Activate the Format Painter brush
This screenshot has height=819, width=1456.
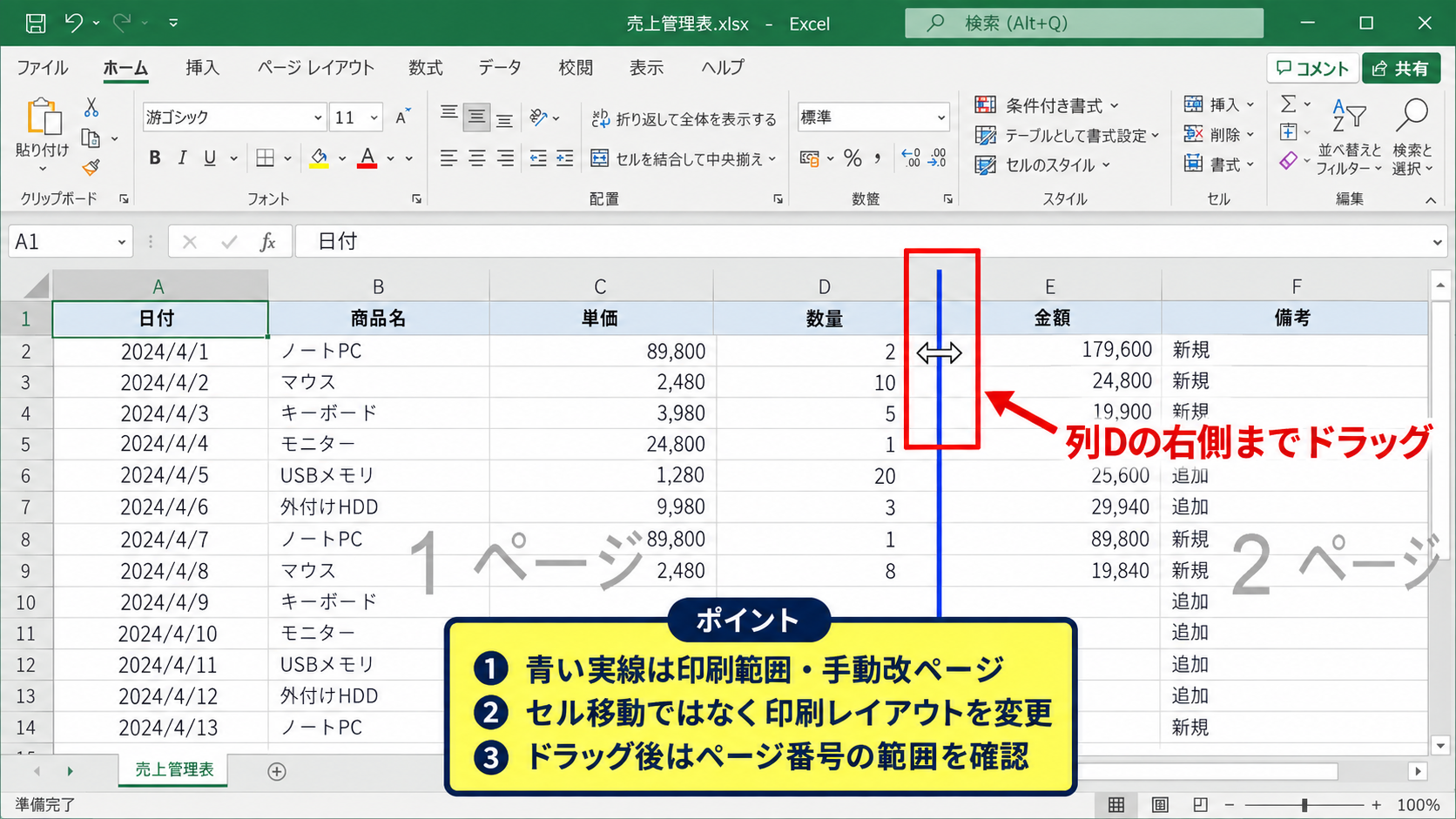91,167
